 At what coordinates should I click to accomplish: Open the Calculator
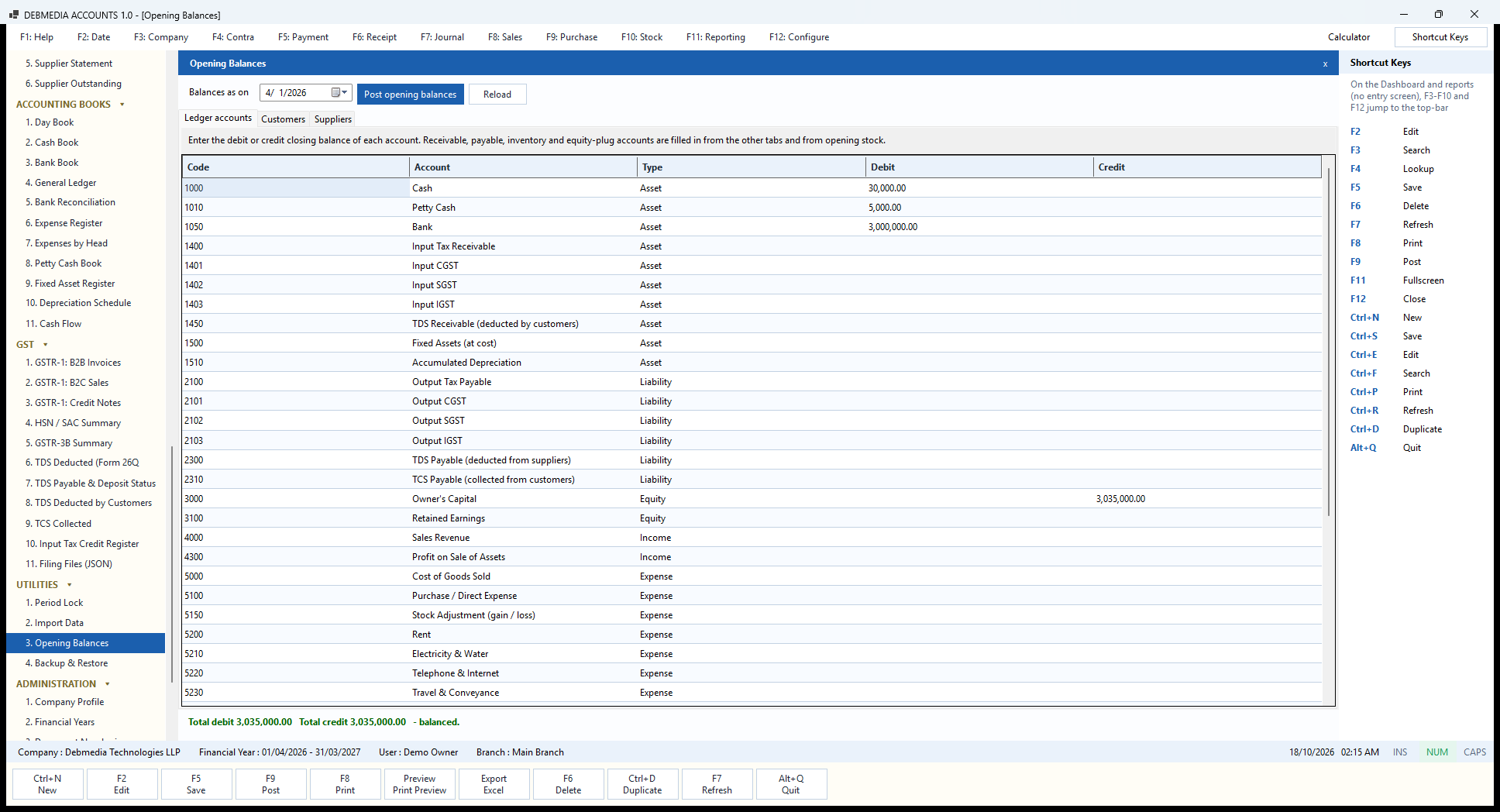(1349, 37)
